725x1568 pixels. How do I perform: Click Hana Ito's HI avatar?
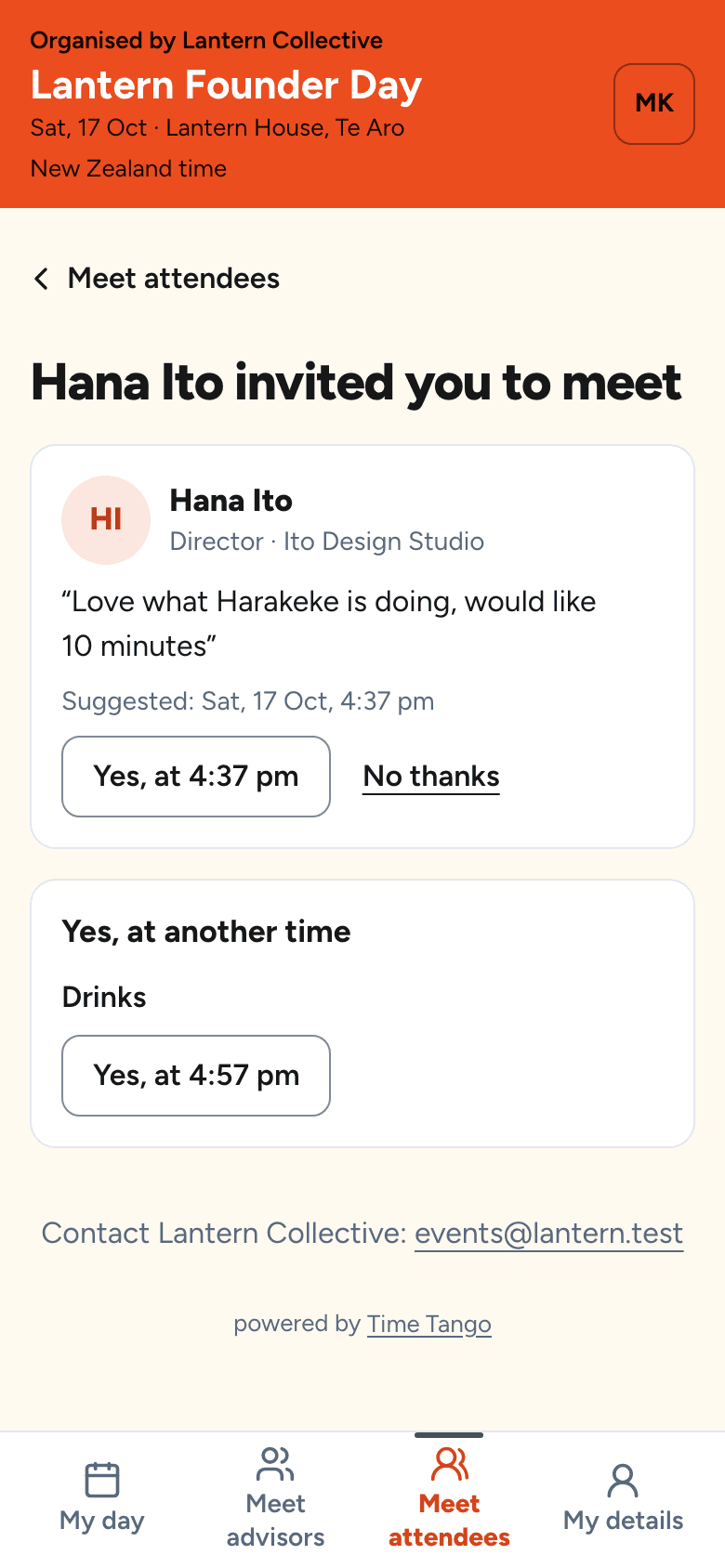[x=106, y=520]
